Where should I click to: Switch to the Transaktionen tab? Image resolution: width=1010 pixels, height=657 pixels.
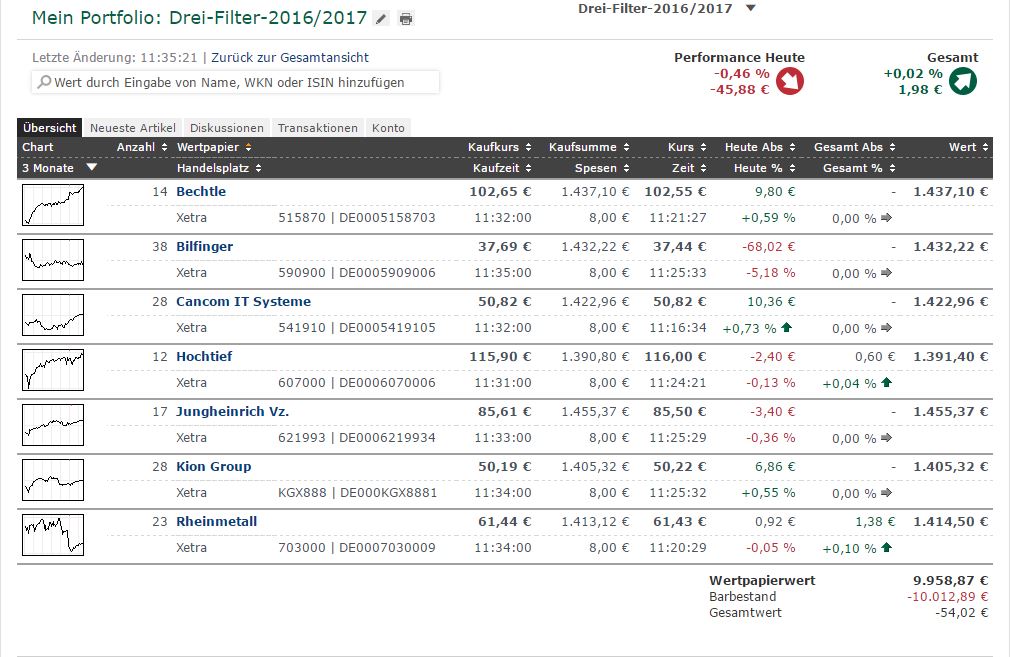tap(318, 128)
